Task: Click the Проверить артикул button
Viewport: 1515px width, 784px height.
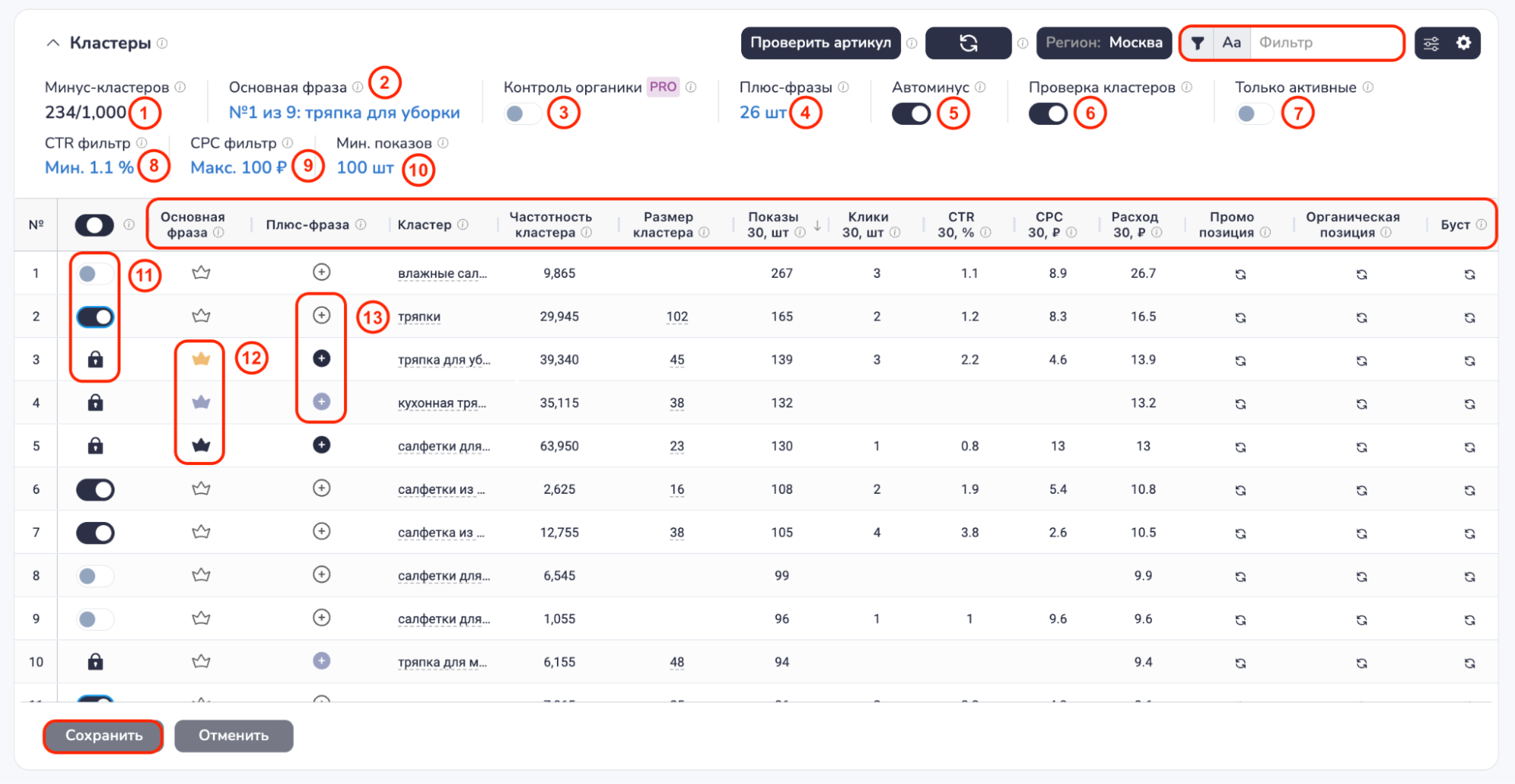Action: [x=821, y=42]
